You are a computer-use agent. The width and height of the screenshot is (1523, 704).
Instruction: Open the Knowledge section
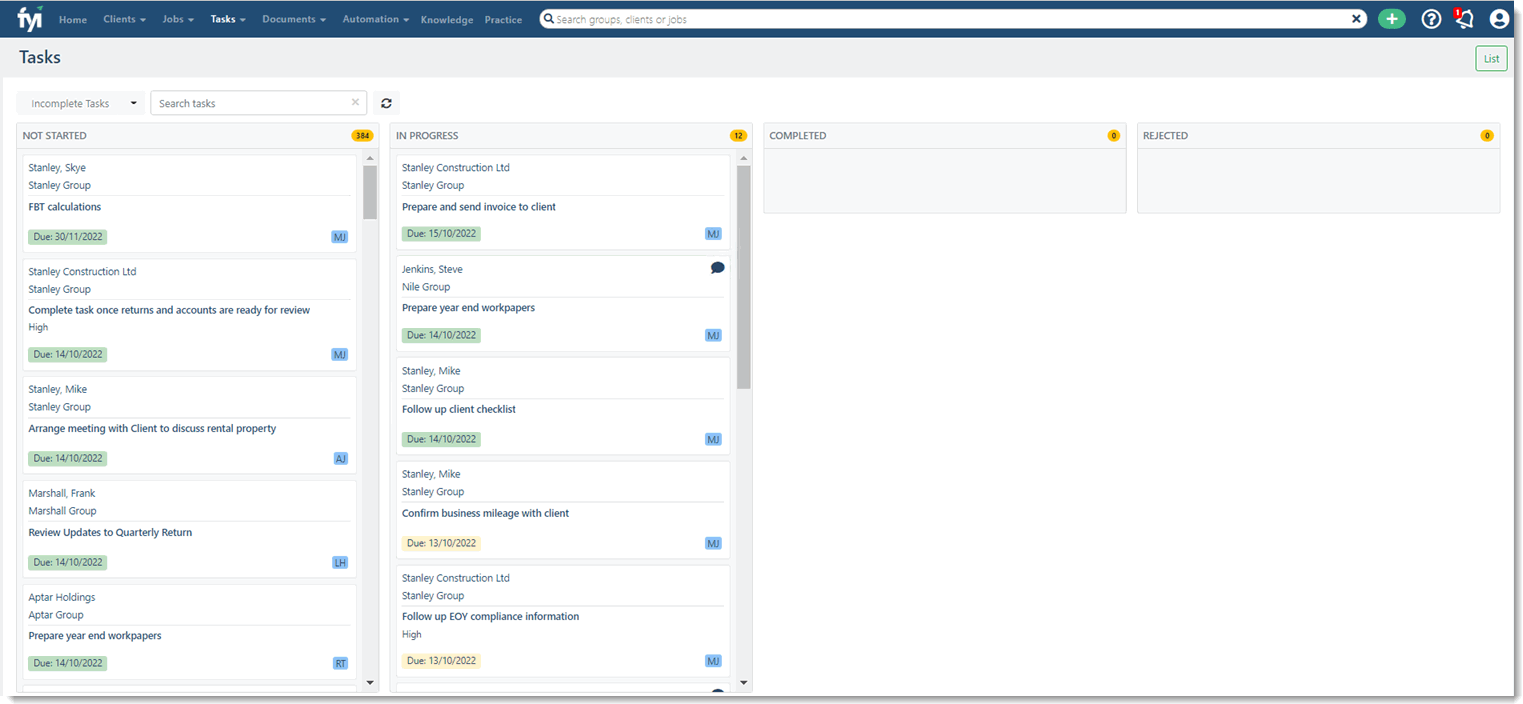pyautogui.click(x=447, y=19)
